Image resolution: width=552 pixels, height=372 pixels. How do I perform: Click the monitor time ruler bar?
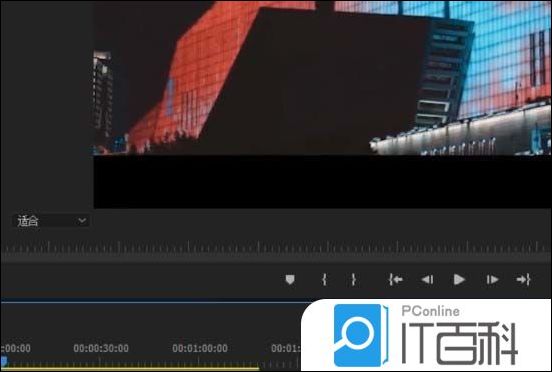(276, 248)
